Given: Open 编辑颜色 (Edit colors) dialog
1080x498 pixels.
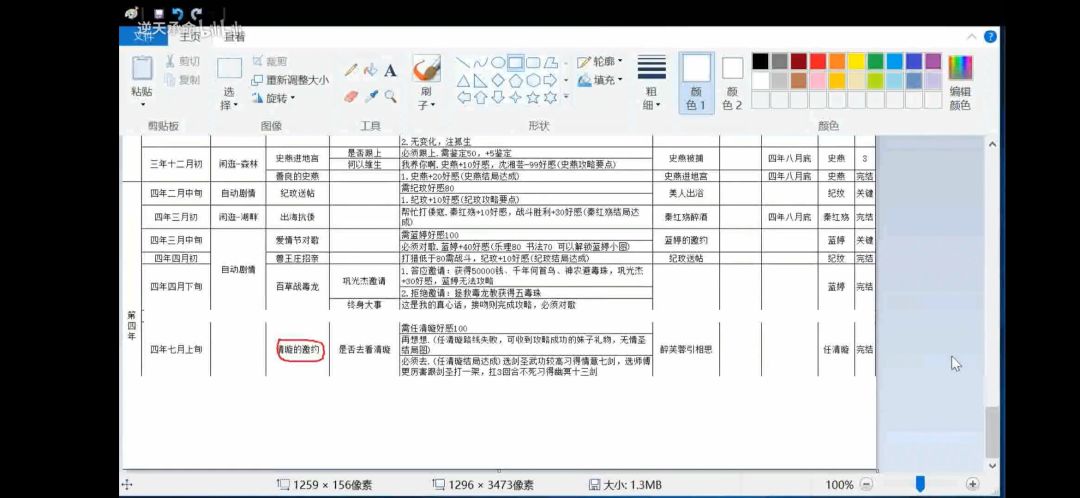Looking at the screenshot, I should [x=960, y=83].
